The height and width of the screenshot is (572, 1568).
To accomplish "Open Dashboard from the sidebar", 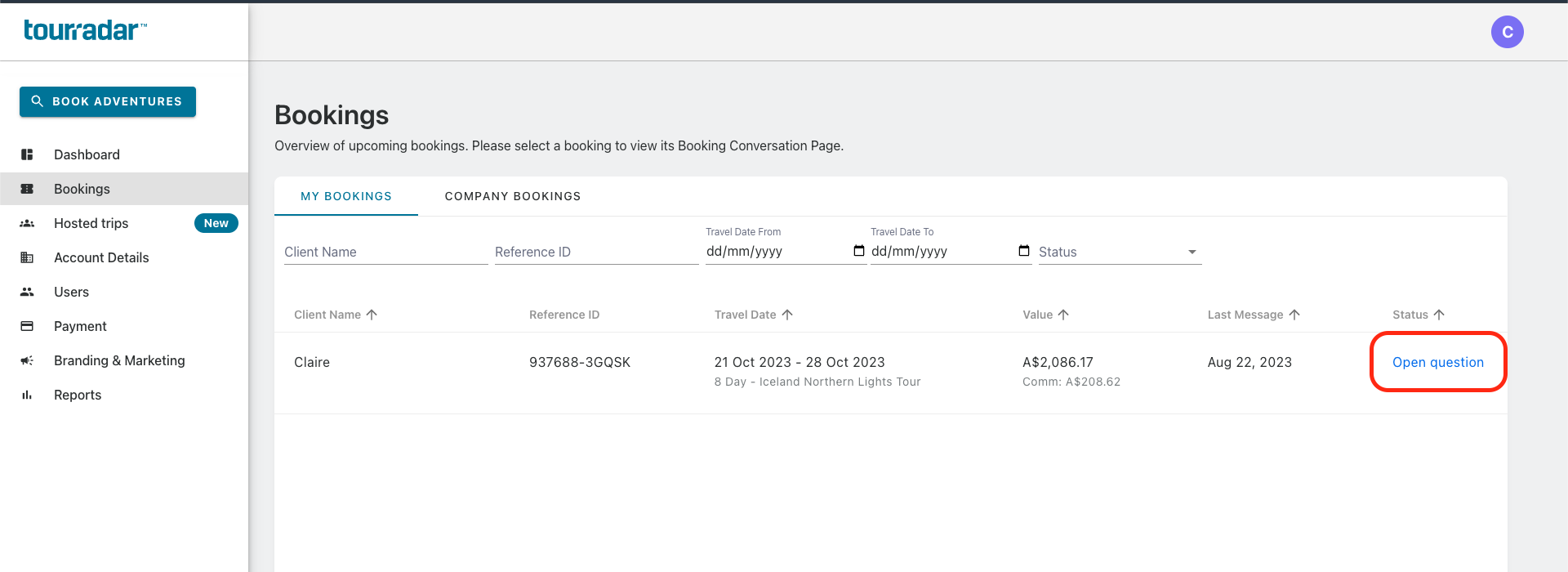I will coord(124,154).
